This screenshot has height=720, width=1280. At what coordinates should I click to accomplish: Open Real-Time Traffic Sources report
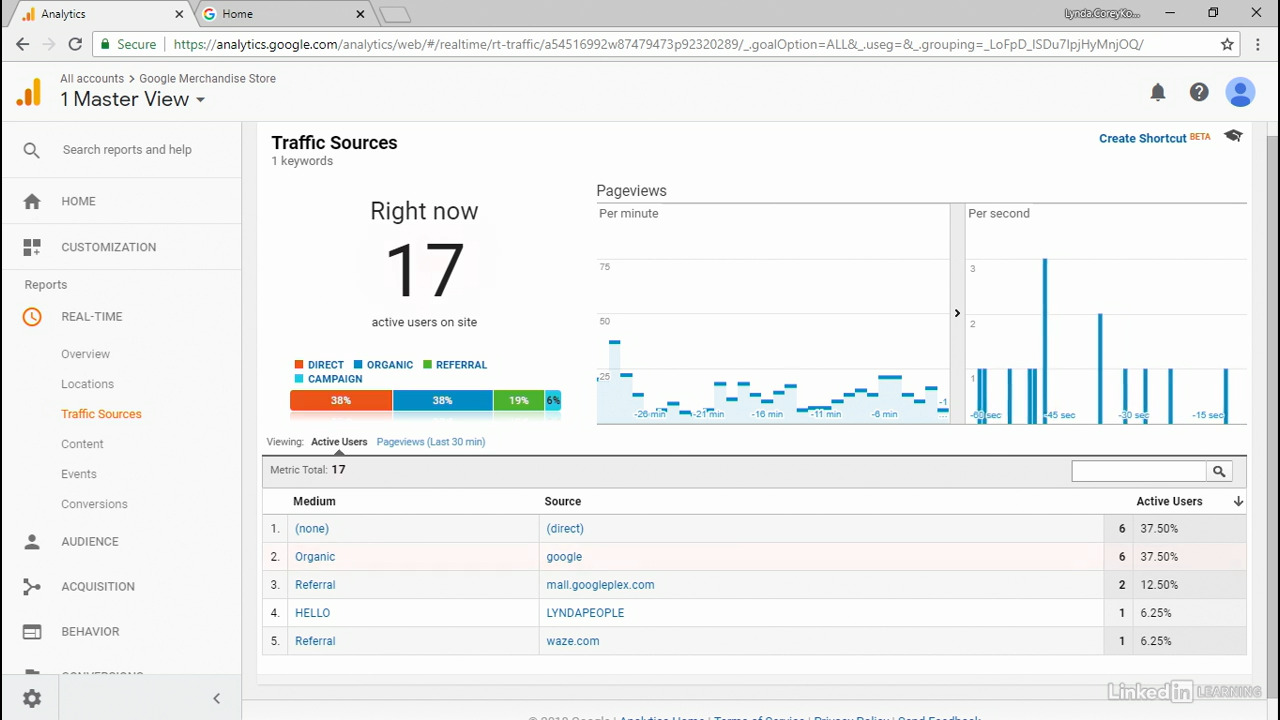[x=101, y=414]
